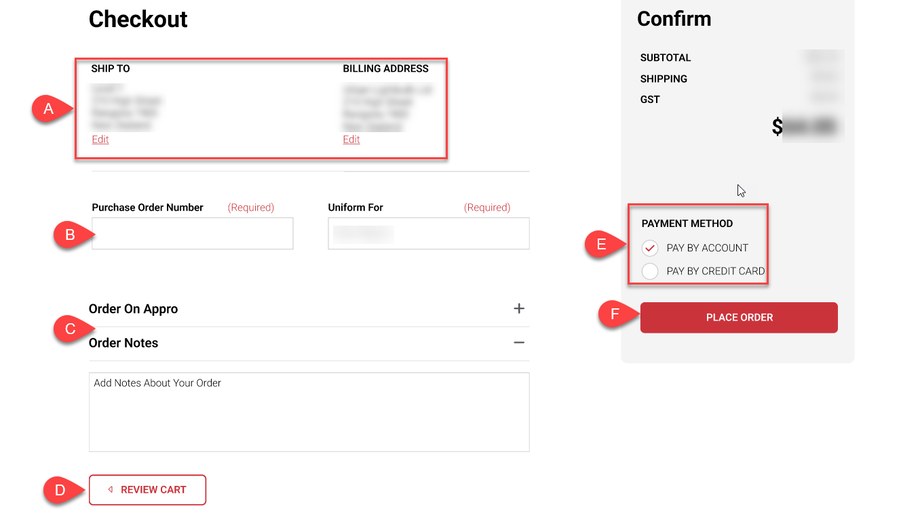Edit the Ship To address
The width and height of the screenshot is (920, 515).
(100, 140)
